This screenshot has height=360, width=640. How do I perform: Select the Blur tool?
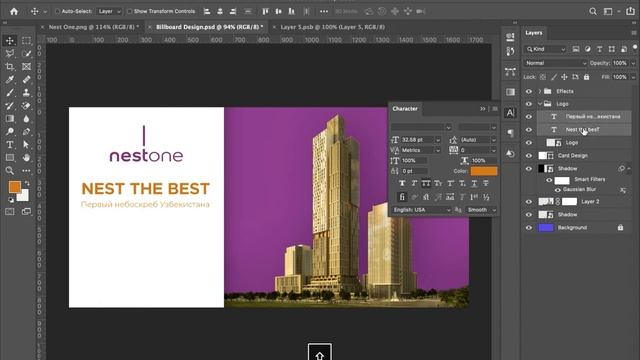click(x=27, y=119)
